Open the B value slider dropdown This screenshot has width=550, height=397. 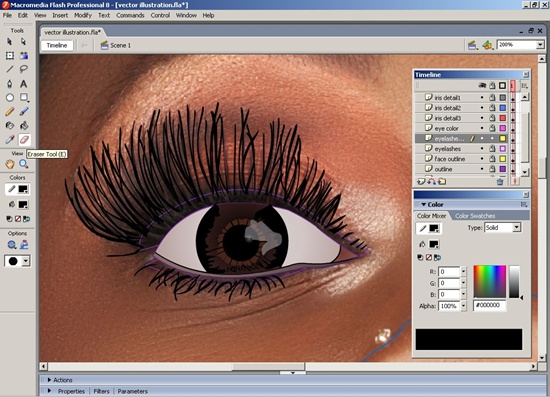pos(463,294)
